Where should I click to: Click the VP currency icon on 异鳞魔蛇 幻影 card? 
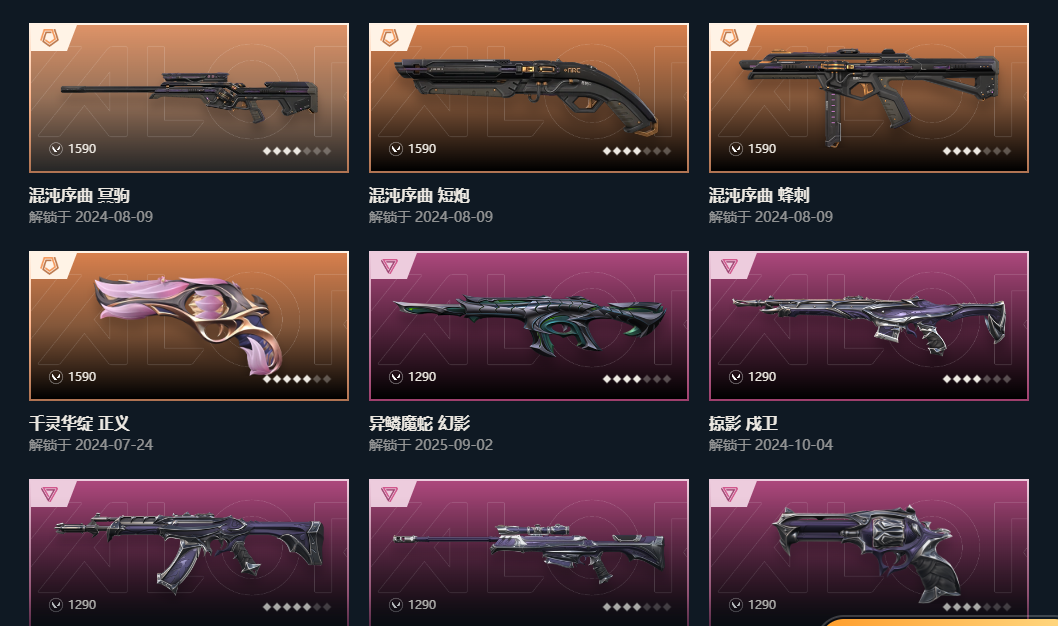pos(396,376)
